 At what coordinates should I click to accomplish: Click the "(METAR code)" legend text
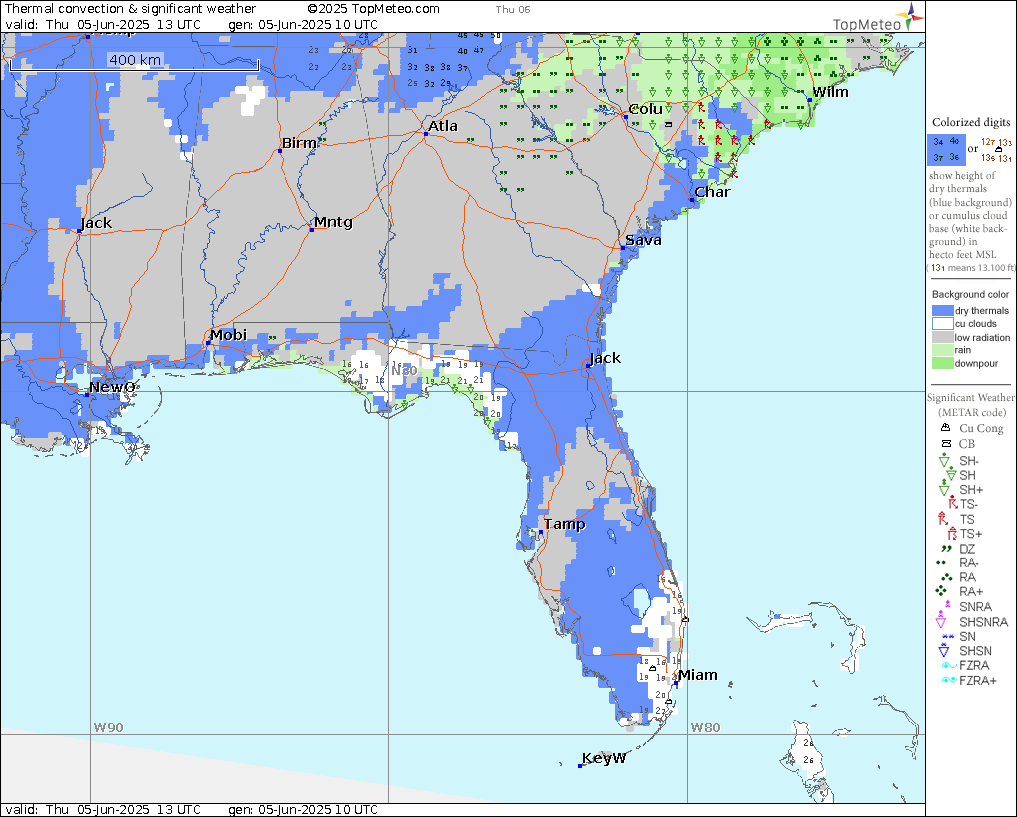(x=972, y=412)
